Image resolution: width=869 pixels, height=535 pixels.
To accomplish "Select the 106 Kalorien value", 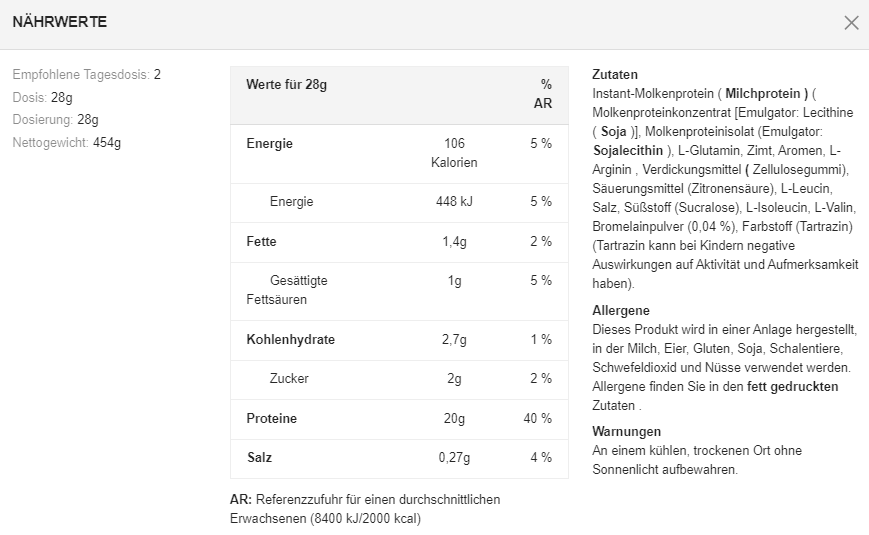I will (454, 153).
